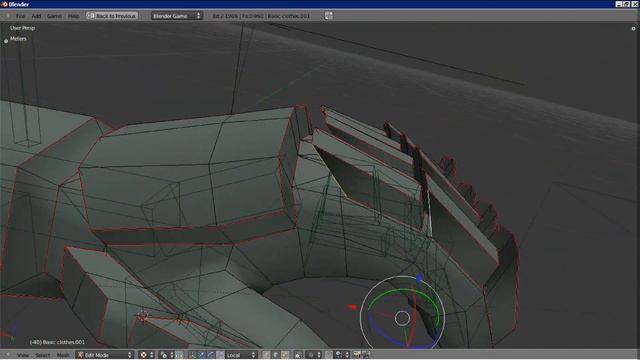Image resolution: width=640 pixels, height=360 pixels.
Task: Select the translate manipulator arrow icon
Action: (202, 355)
